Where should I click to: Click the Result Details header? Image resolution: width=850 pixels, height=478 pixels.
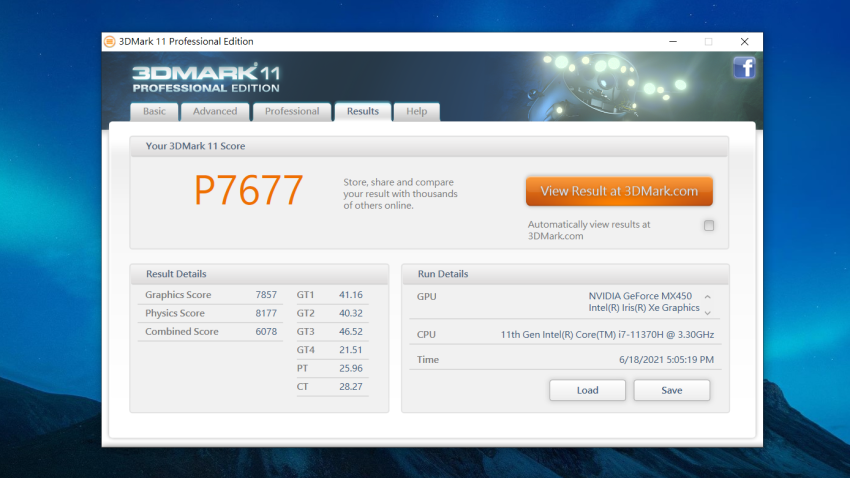click(x=176, y=274)
